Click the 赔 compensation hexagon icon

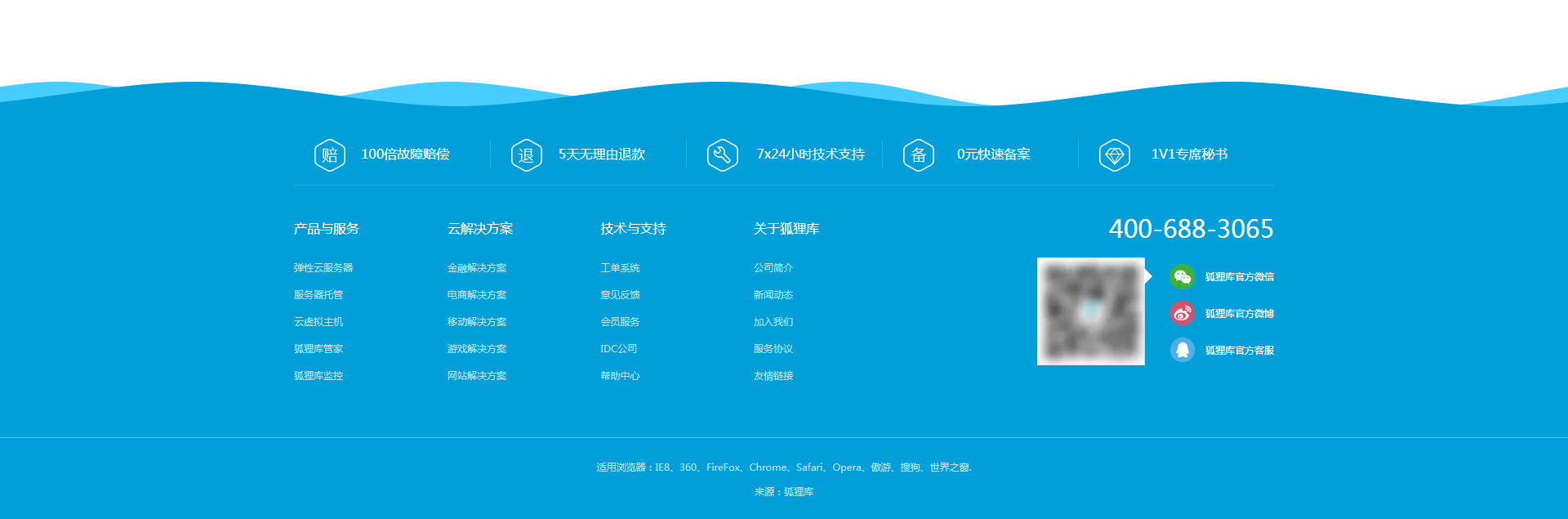click(330, 154)
